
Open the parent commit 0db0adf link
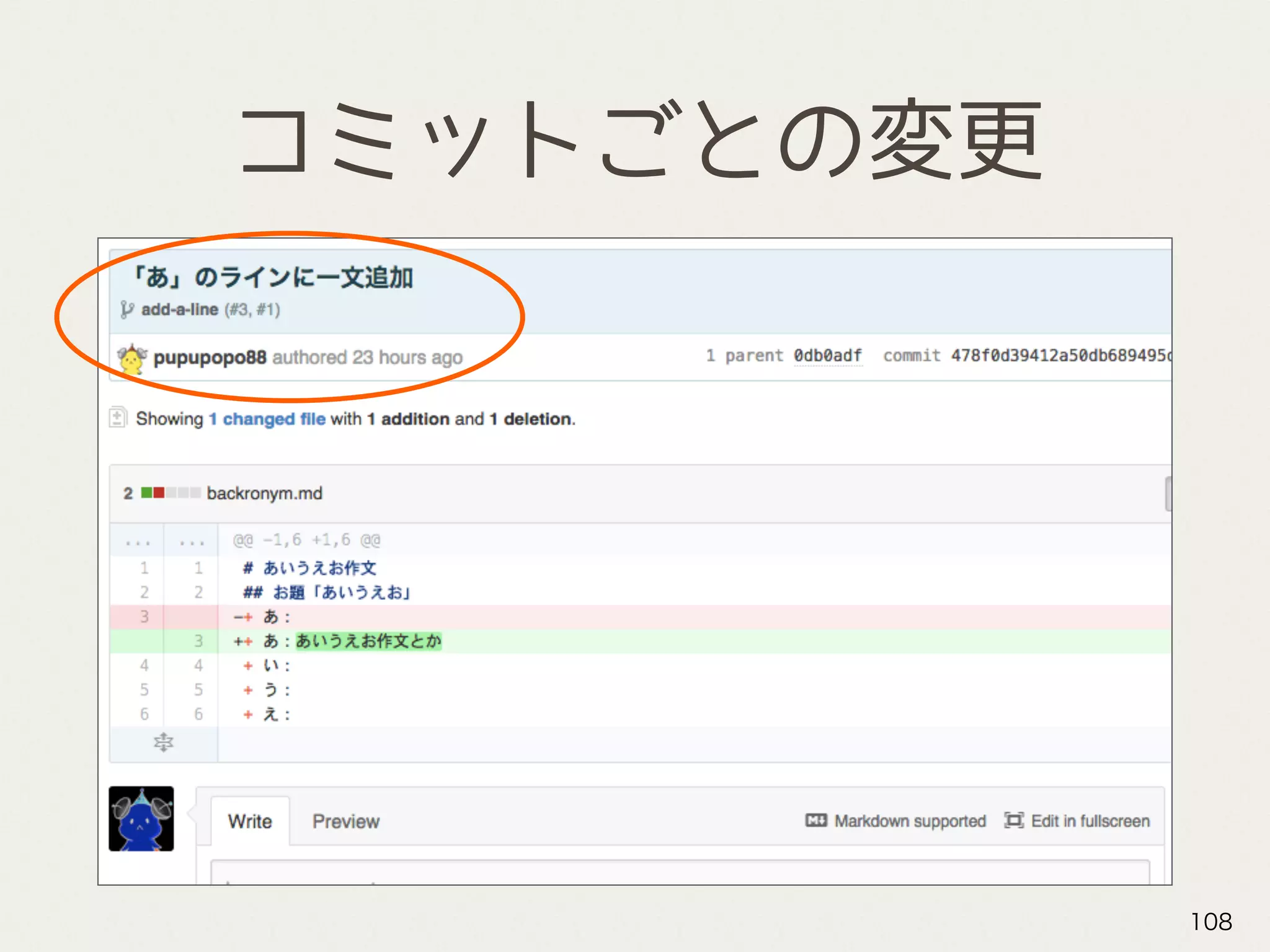click(828, 356)
